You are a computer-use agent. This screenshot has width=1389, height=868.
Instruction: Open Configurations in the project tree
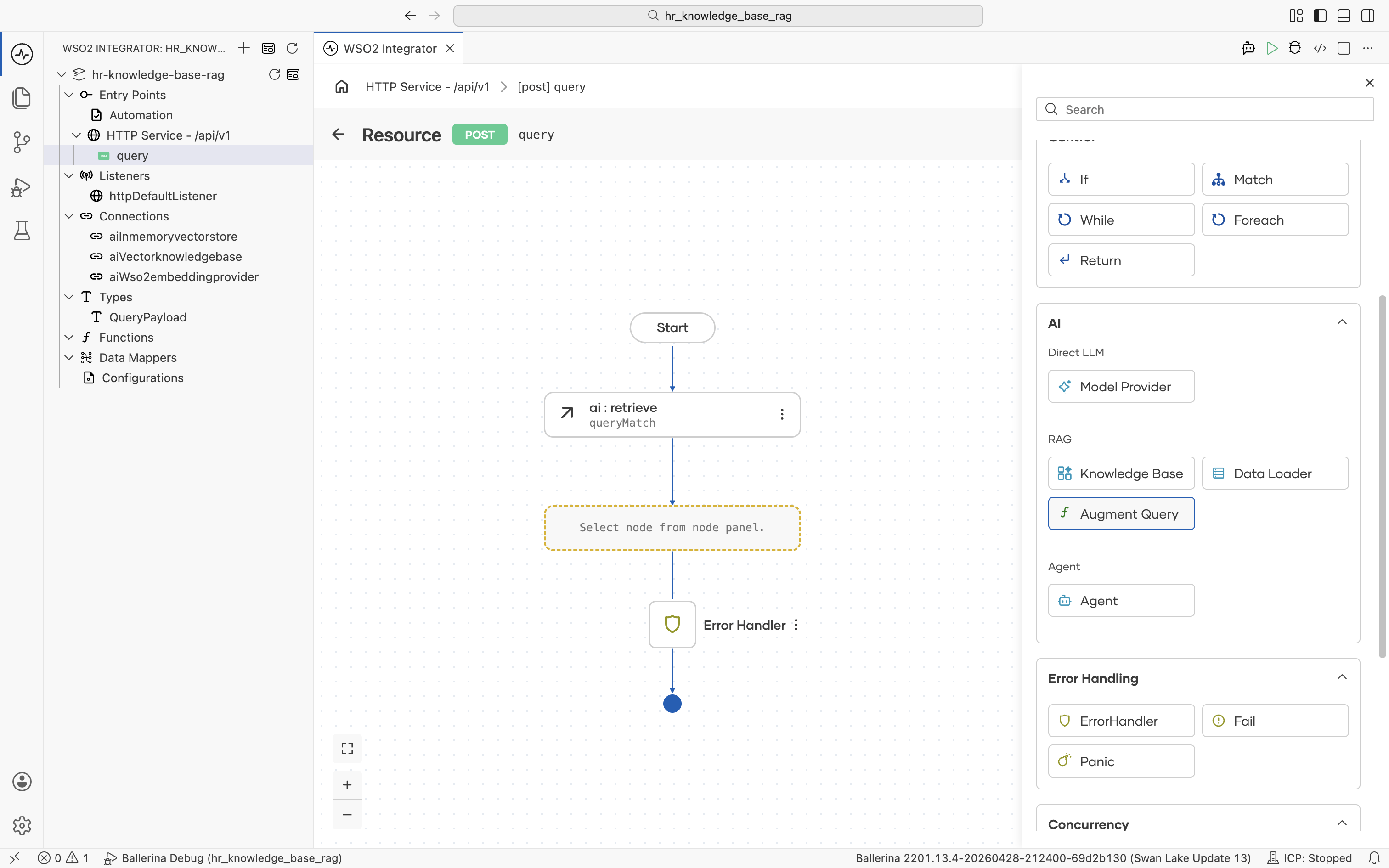(179, 378)
